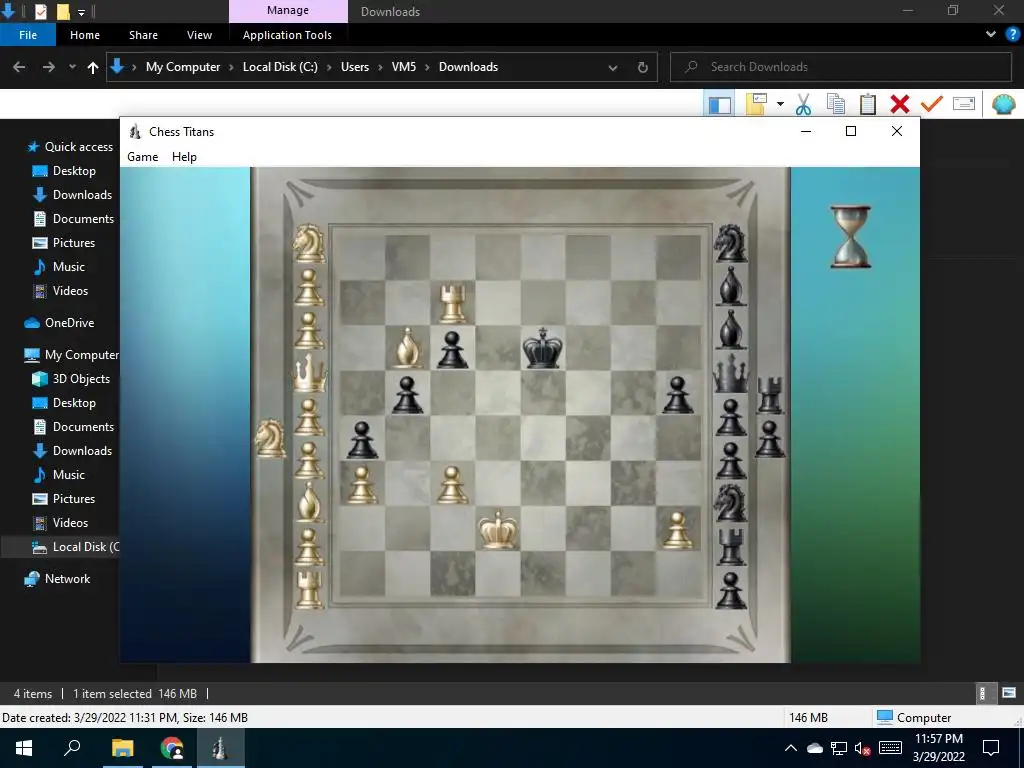This screenshot has width=1024, height=768.
Task: Click Local Disk (C:) in the breadcrumb
Action: click(280, 67)
